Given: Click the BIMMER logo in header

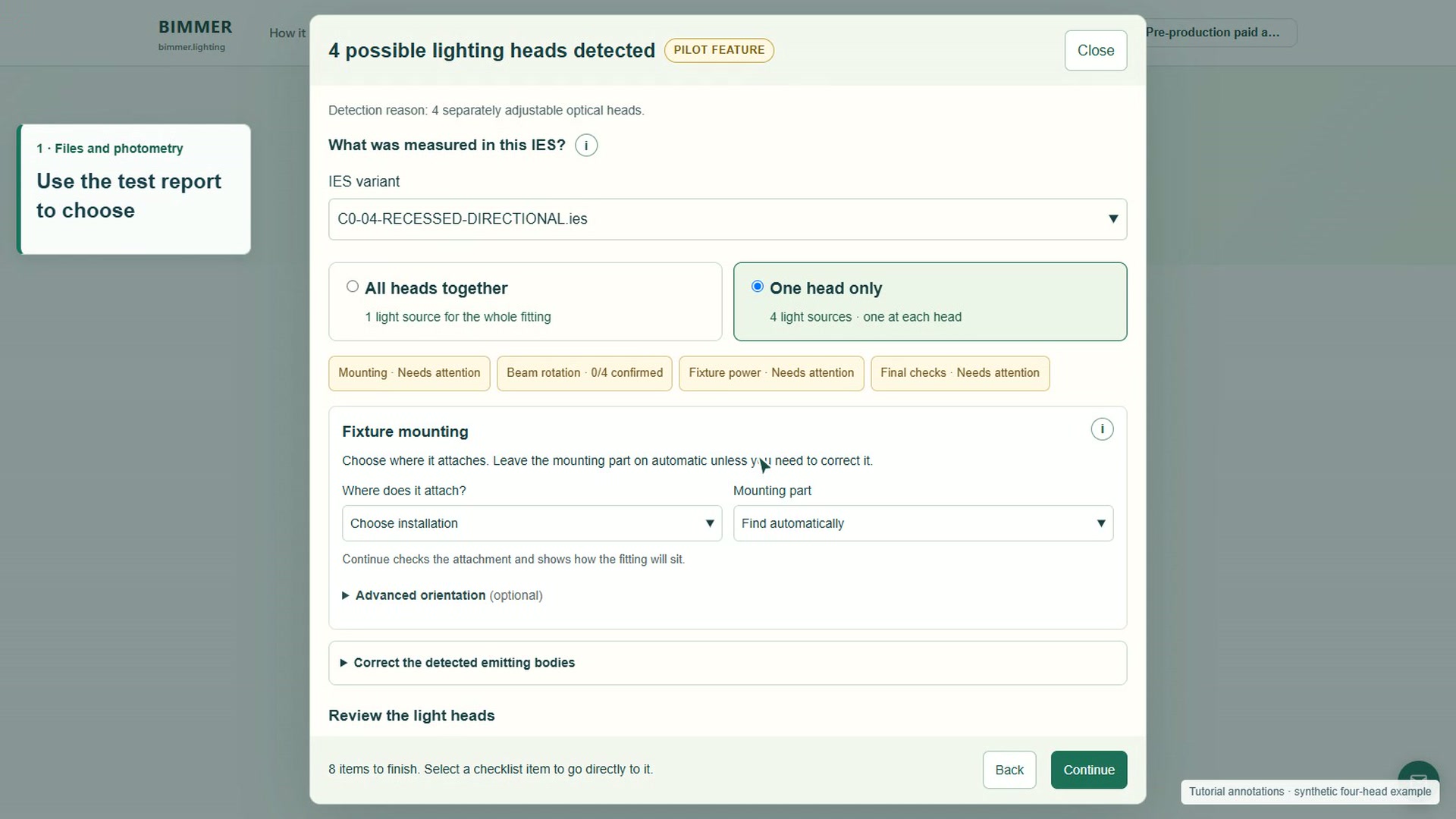Looking at the screenshot, I should (195, 34).
